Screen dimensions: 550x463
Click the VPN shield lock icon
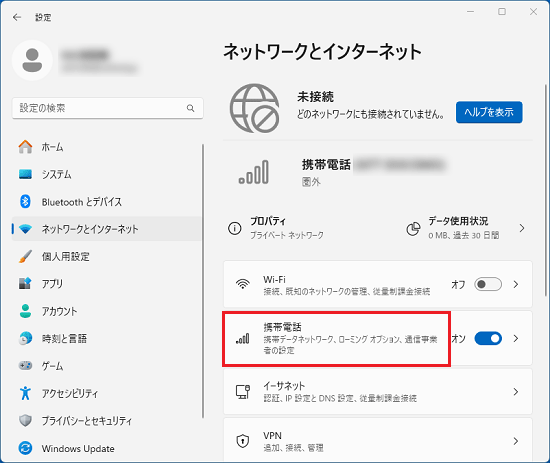(243, 441)
